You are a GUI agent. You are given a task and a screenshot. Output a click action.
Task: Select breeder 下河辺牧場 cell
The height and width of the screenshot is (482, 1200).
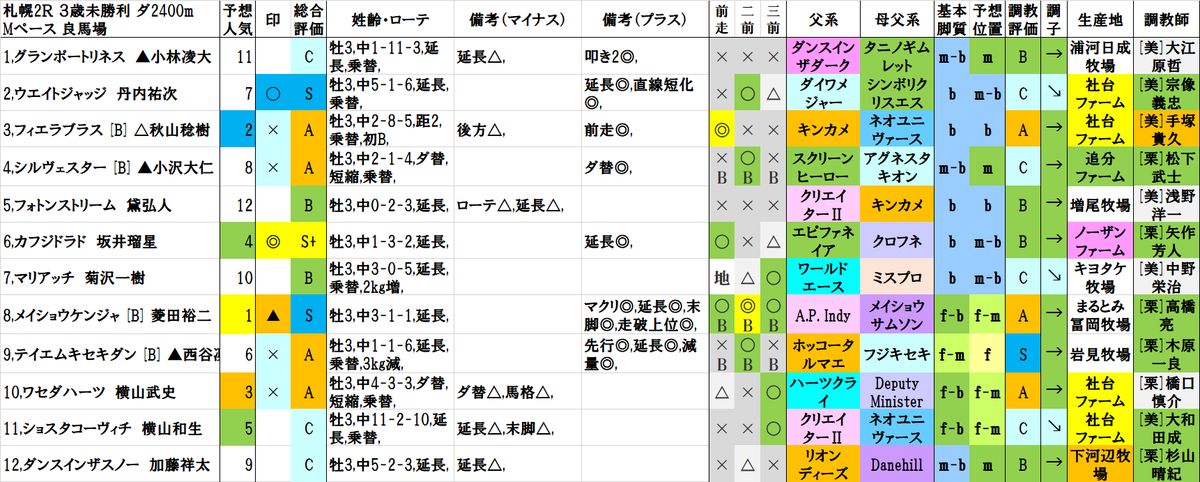pyautogui.click(x=1102, y=463)
